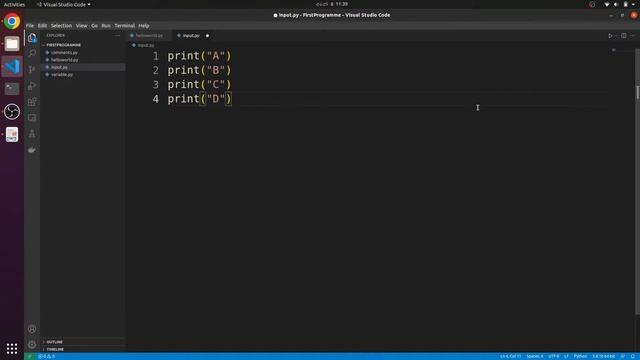Place cursor on line 1 print("A")
Image resolution: width=640 pixels, height=360 pixels.
pyautogui.click(x=199, y=56)
